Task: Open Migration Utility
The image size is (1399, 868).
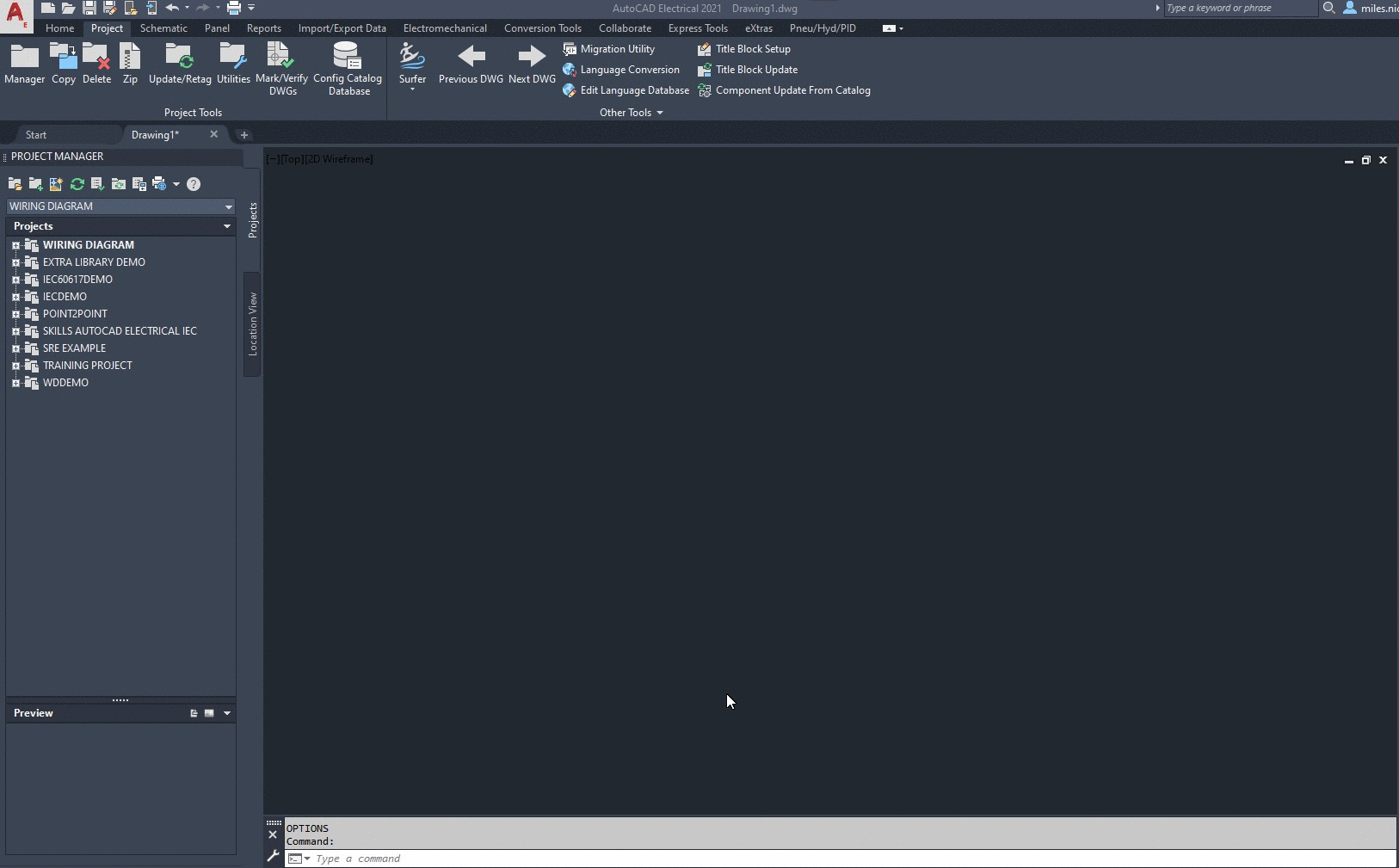Action: [609, 49]
